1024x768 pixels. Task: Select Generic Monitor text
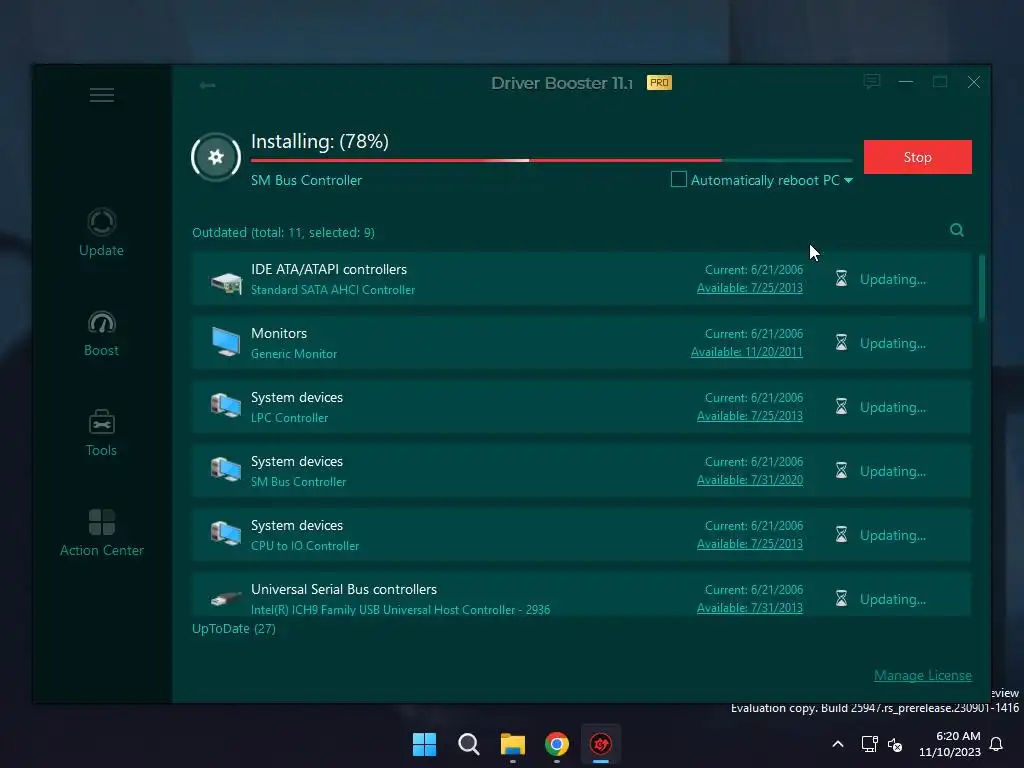pos(294,353)
